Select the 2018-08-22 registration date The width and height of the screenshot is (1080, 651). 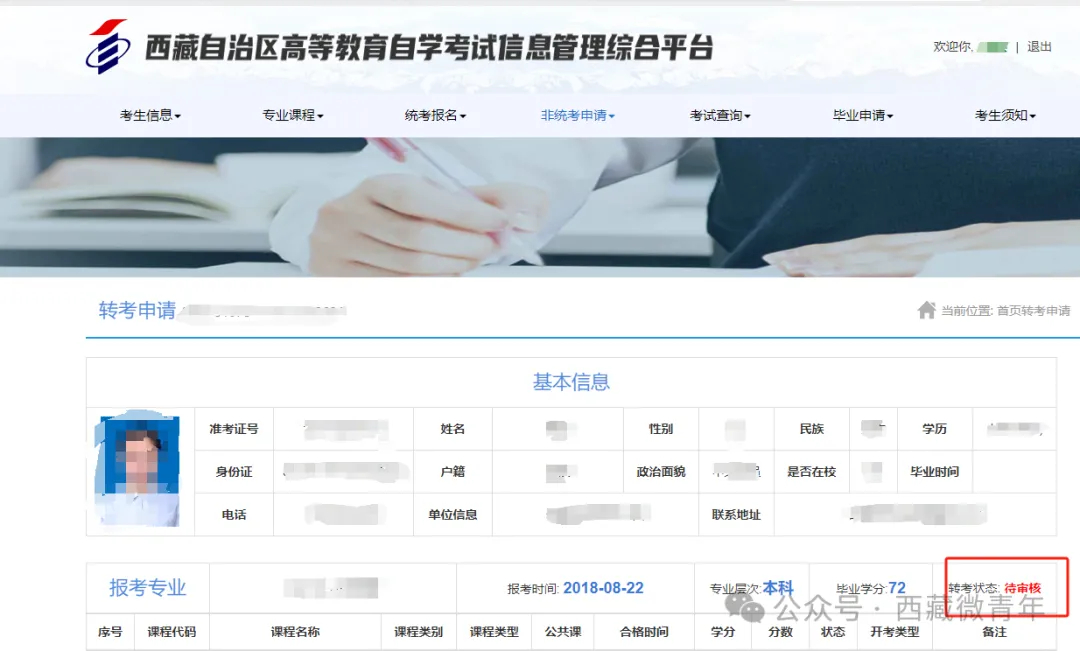603,588
